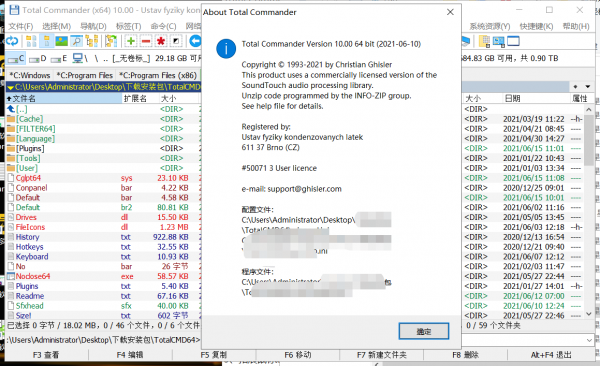Sort right panel by 属性 column header
The height and width of the screenshot is (366, 600).
pyautogui.click(x=582, y=98)
